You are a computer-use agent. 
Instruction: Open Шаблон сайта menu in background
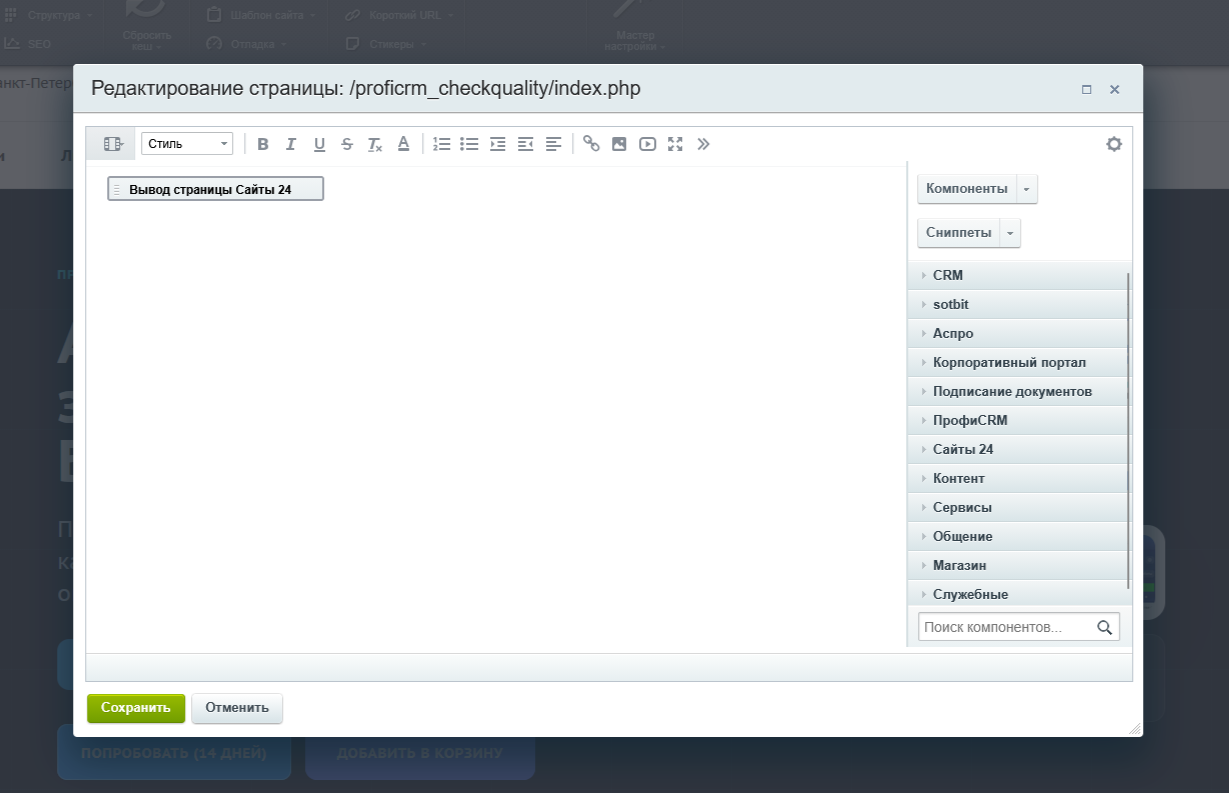tap(263, 16)
